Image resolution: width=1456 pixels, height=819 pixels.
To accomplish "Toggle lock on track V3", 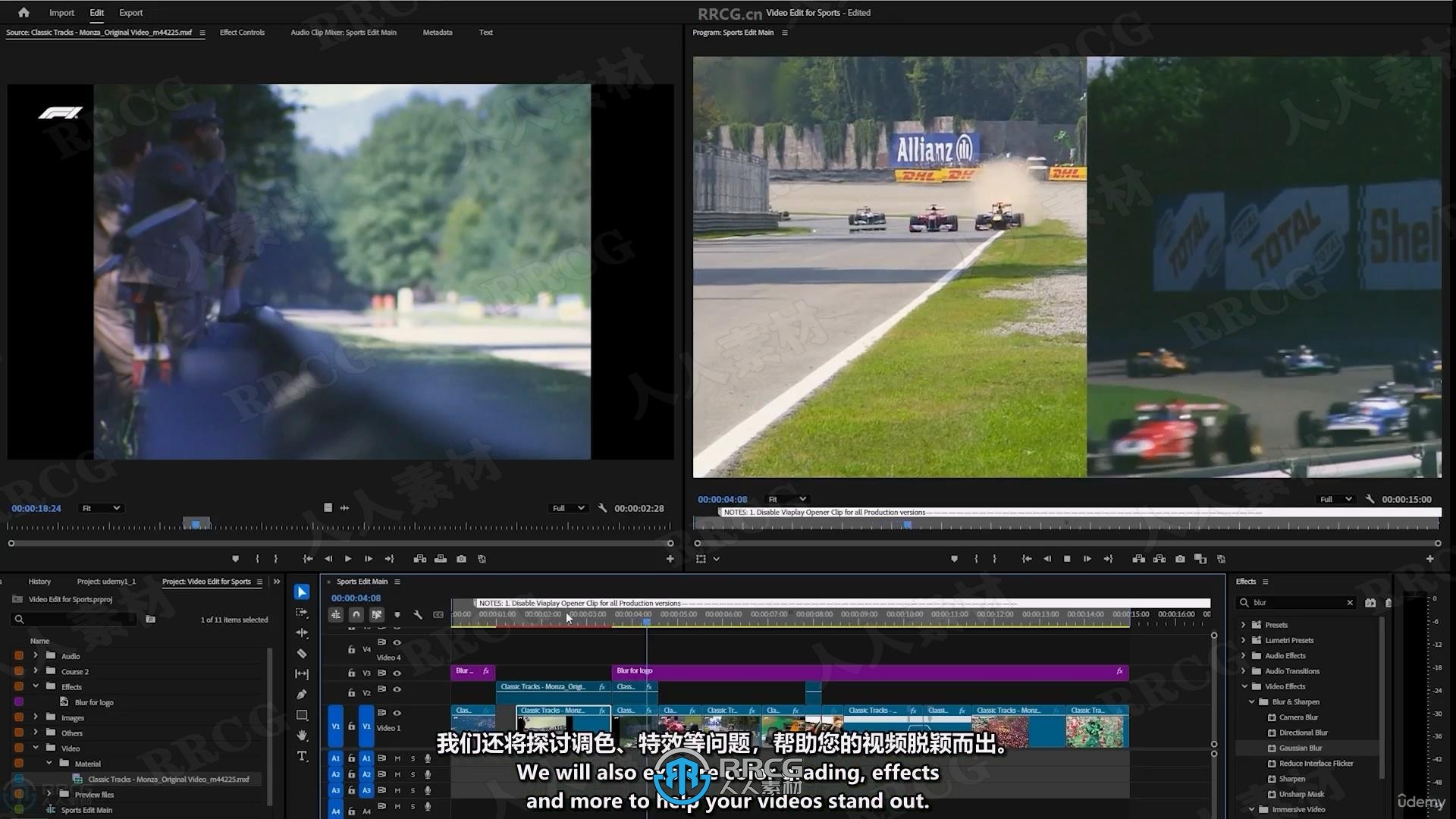I will pos(351,673).
